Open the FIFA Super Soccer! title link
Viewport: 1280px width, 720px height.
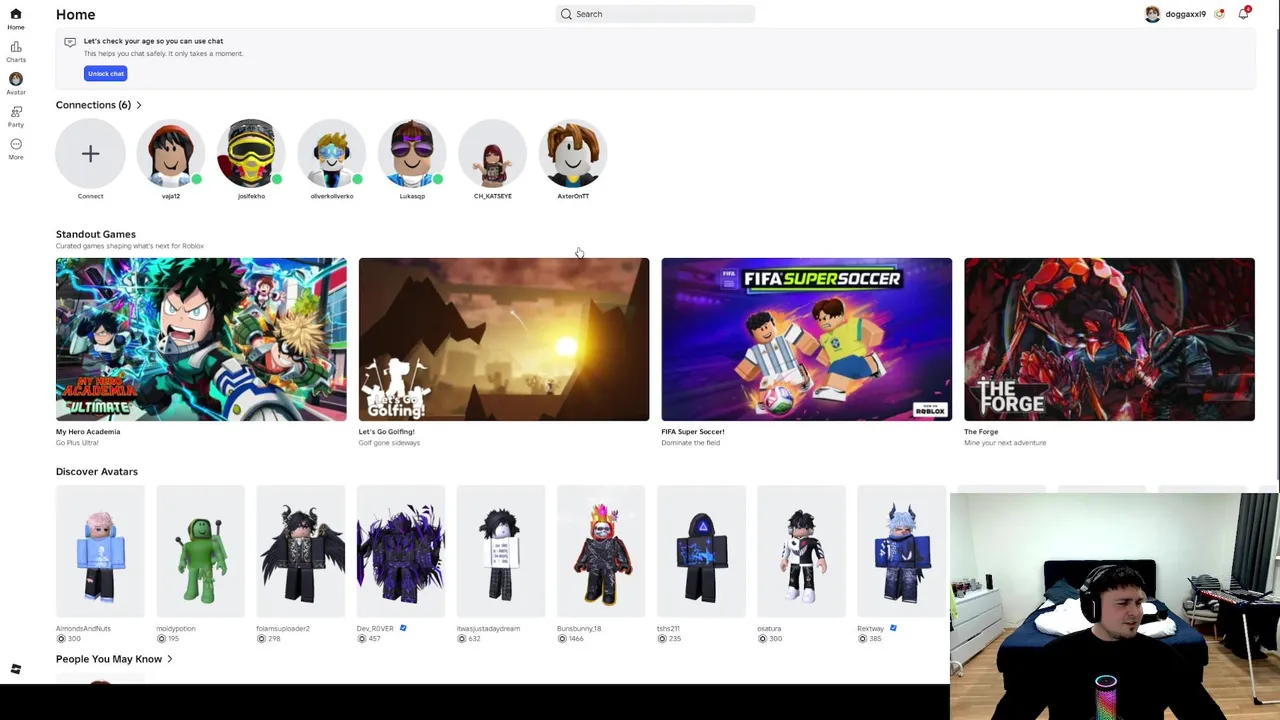(692, 432)
